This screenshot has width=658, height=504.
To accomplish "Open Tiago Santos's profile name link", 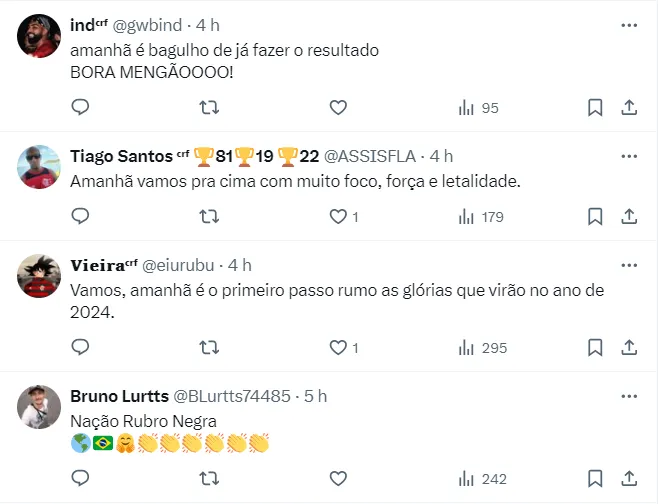I will pyautogui.click(x=122, y=156).
